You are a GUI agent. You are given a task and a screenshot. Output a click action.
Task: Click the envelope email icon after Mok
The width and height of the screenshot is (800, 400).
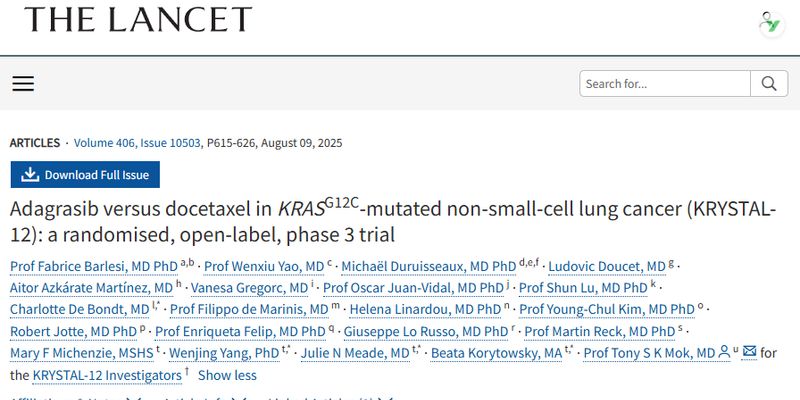(x=749, y=353)
